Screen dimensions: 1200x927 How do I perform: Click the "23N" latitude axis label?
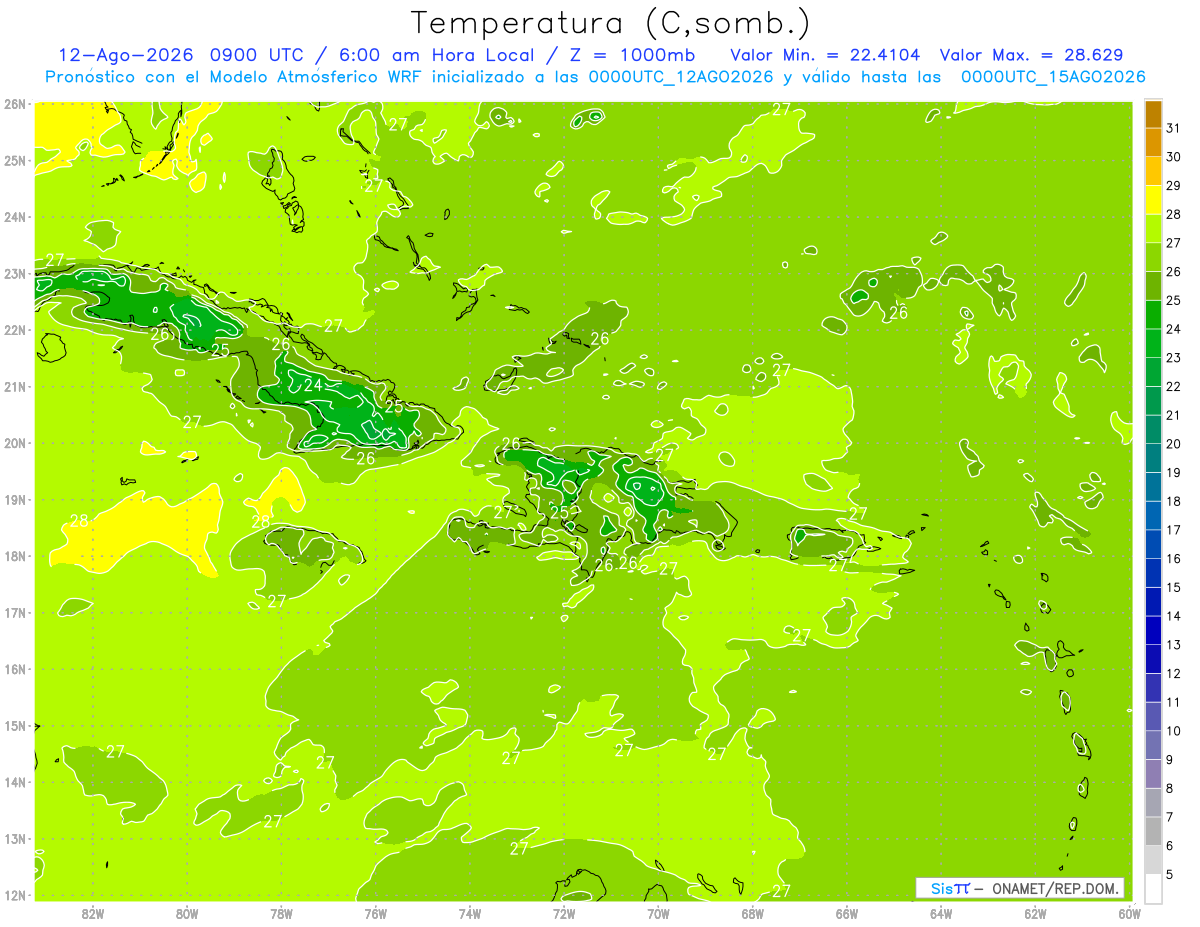coord(14,274)
